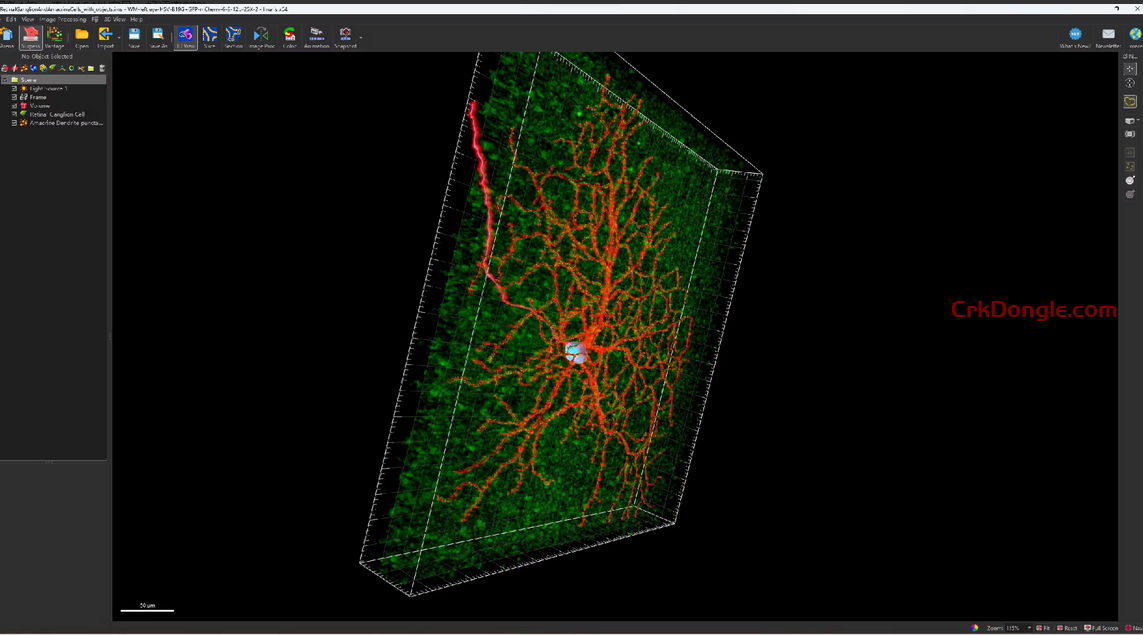Open the Image Proc tool
The image size is (1143, 635).
(x=261, y=37)
